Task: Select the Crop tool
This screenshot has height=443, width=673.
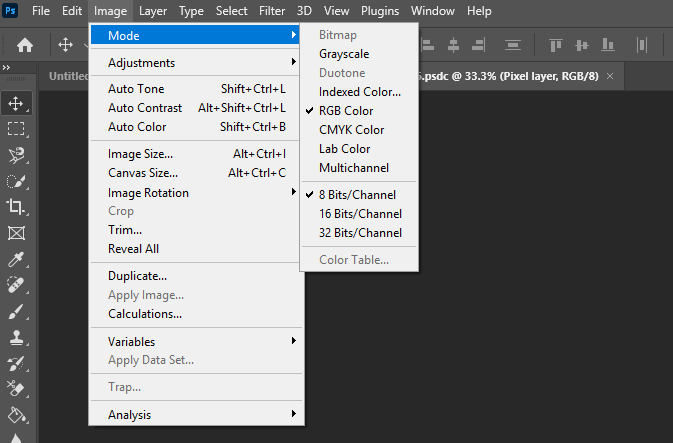Action: point(16,207)
